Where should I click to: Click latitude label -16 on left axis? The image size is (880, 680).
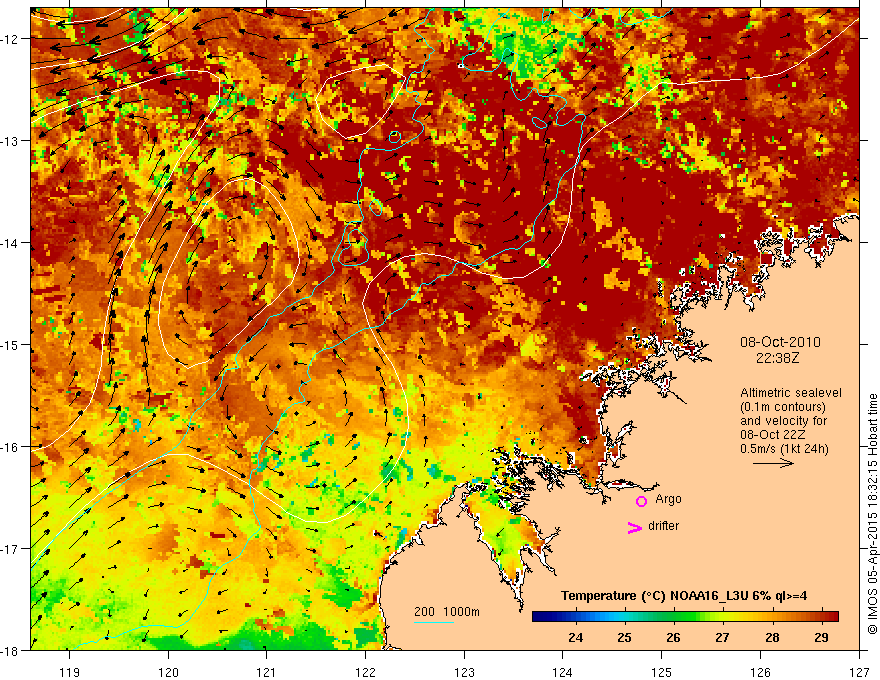(10, 447)
